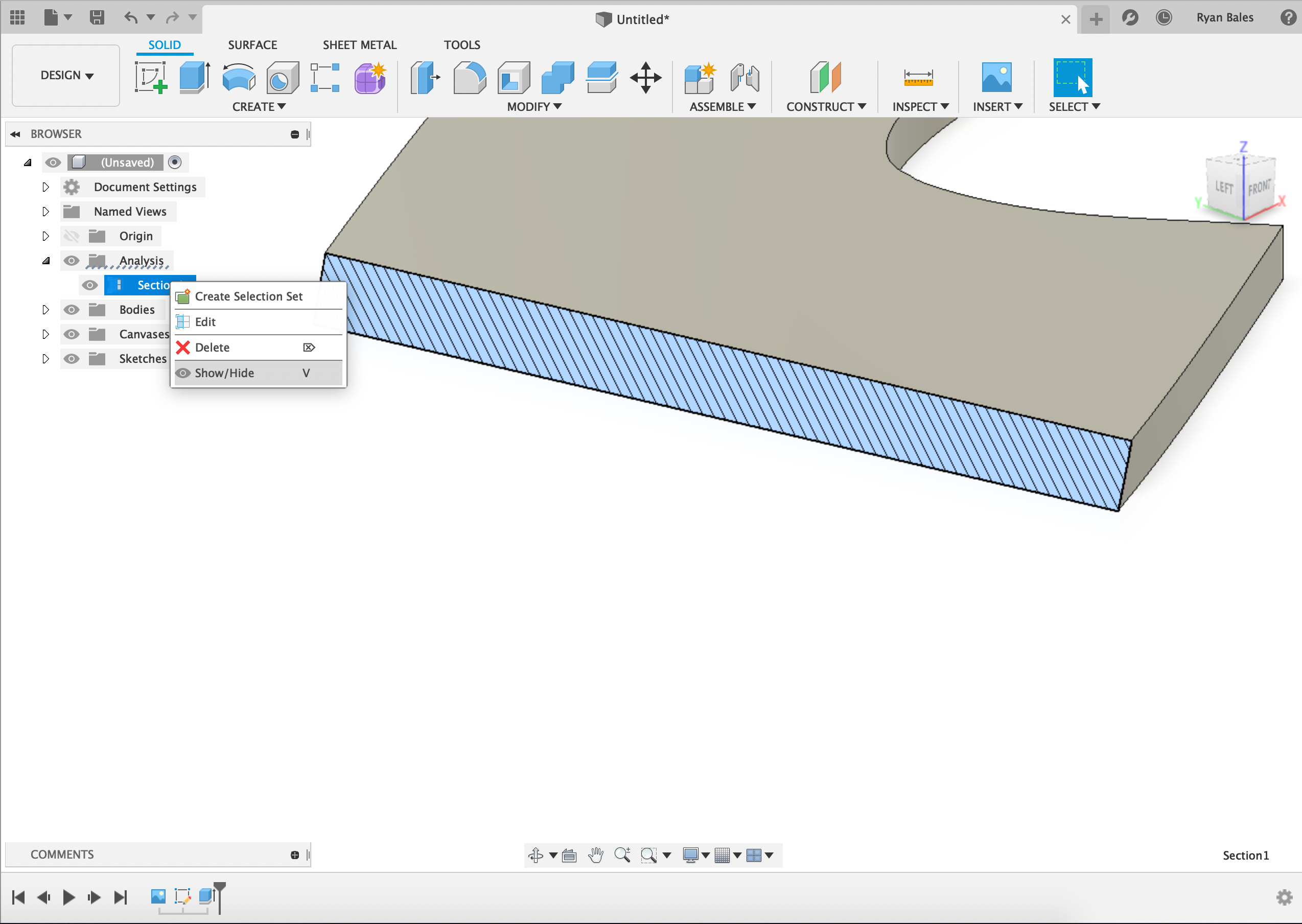1302x924 pixels.
Task: Select the Joint tool
Action: pyautogui.click(x=745, y=77)
